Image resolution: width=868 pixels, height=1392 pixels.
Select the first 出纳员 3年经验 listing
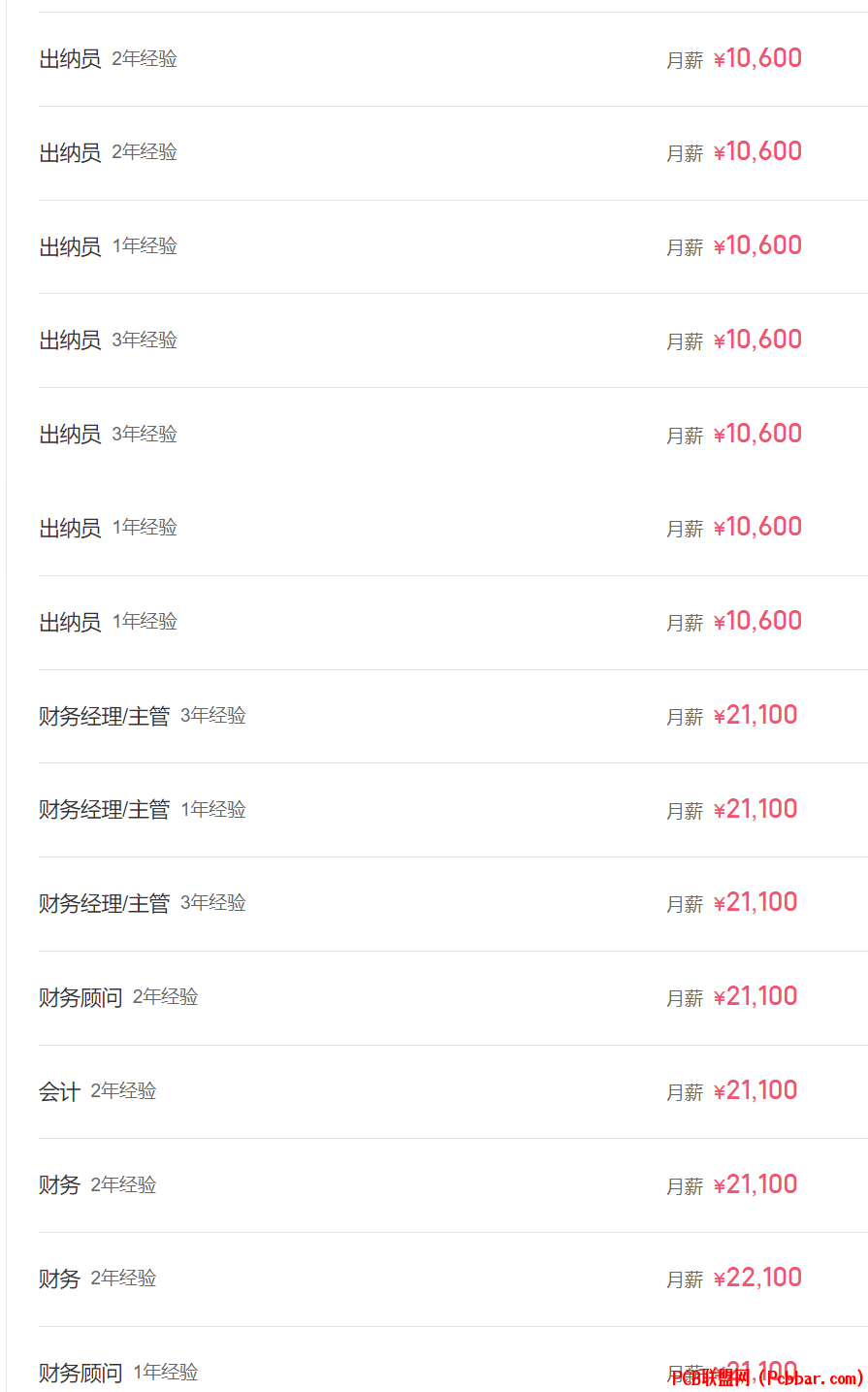(453, 340)
